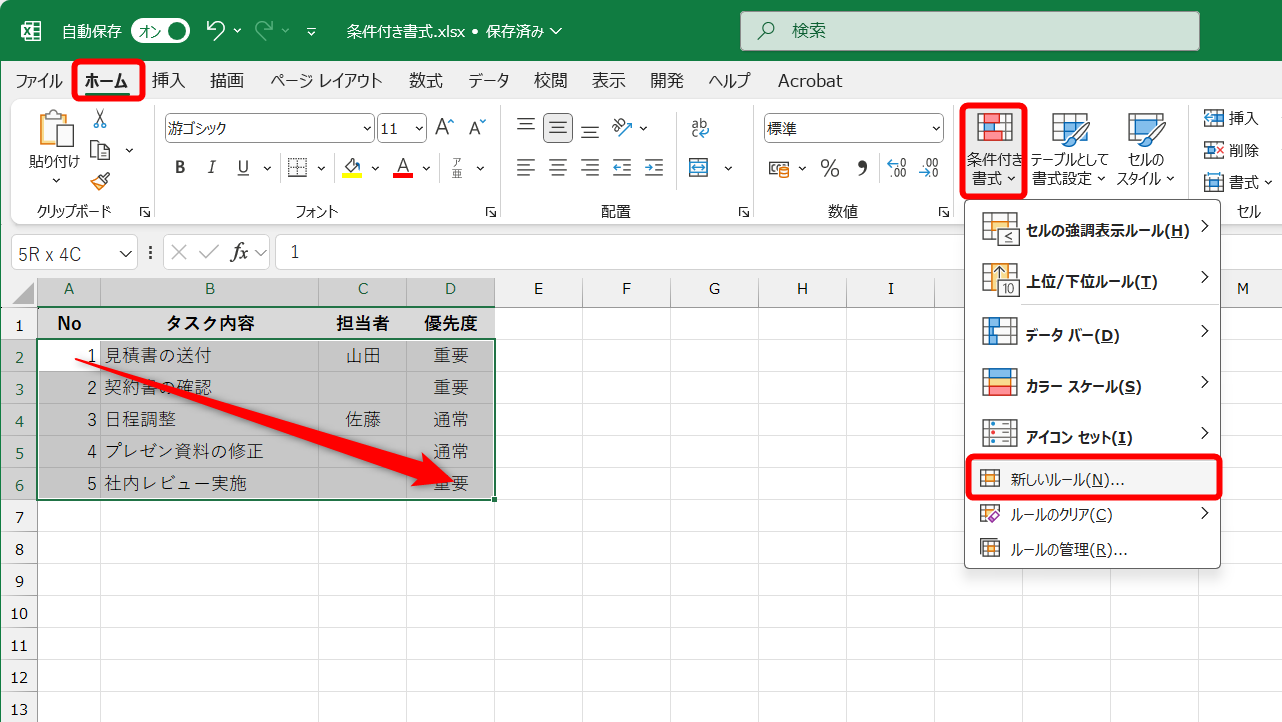Toggle bold formatting
This screenshot has width=1282, height=722.
click(x=180, y=167)
